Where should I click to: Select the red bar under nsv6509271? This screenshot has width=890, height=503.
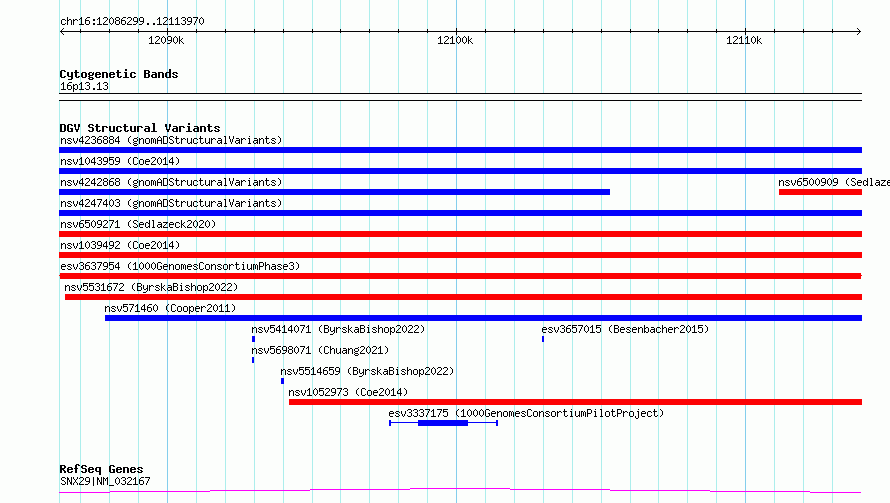(x=460, y=234)
